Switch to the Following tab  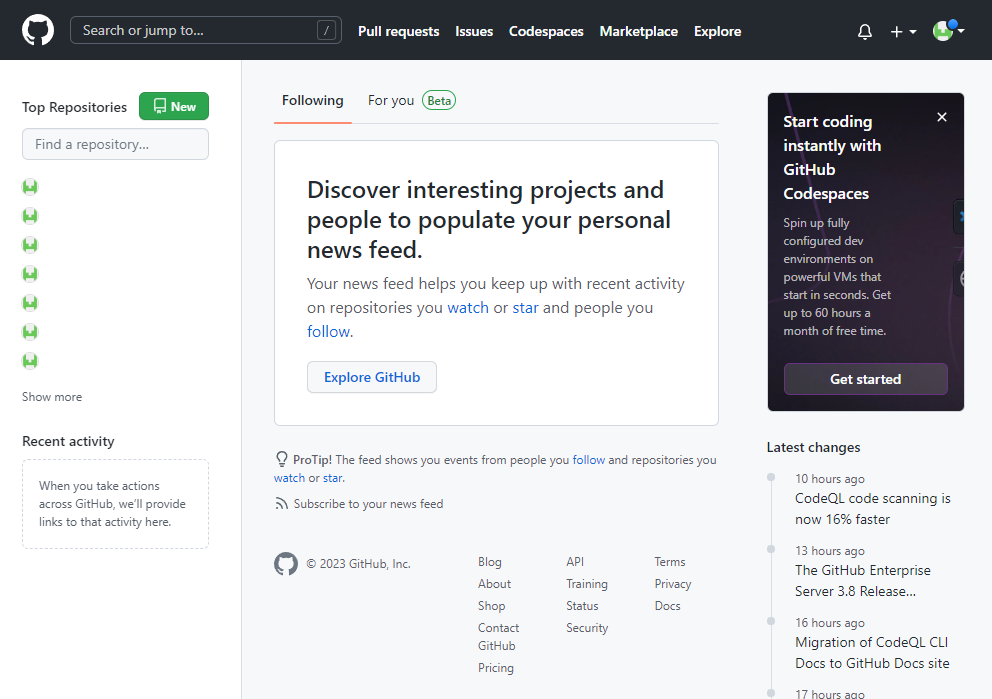pyautogui.click(x=313, y=101)
